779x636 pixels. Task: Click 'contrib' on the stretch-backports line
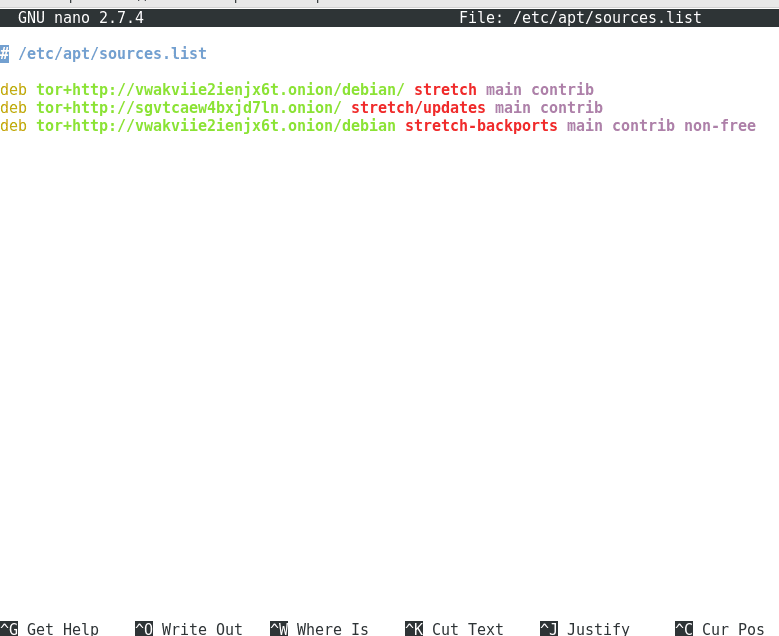[x=643, y=126]
